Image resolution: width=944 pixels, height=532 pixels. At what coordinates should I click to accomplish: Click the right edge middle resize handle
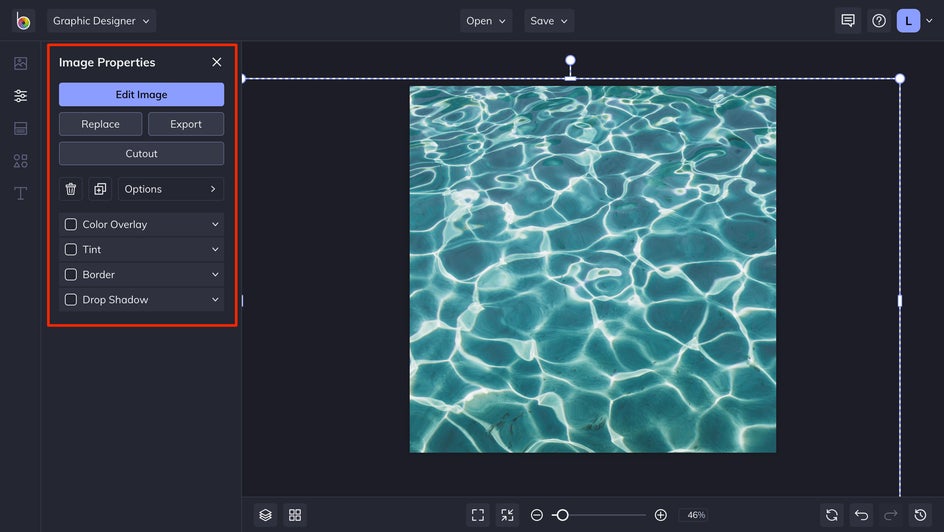click(900, 300)
